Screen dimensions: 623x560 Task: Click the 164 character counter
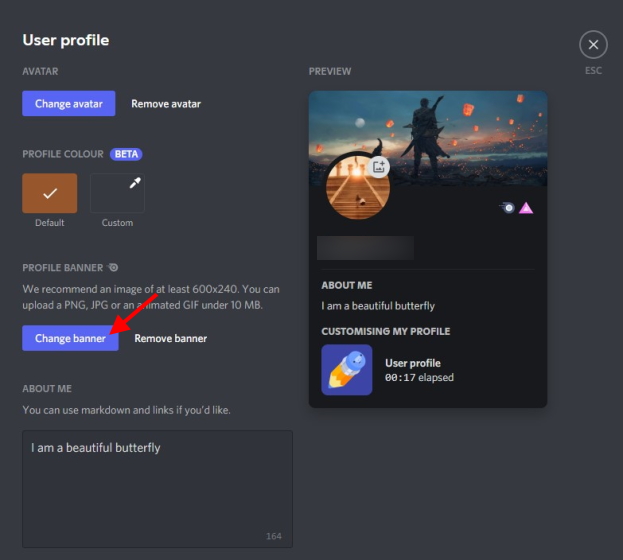click(274, 536)
